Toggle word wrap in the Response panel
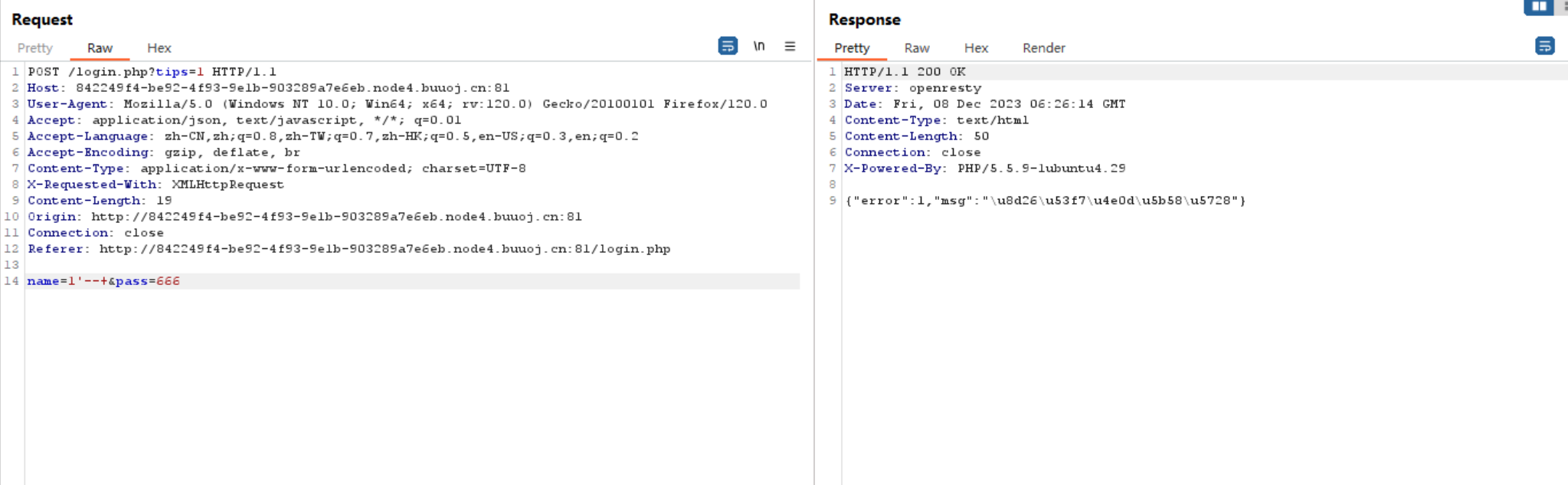 click(x=1544, y=46)
